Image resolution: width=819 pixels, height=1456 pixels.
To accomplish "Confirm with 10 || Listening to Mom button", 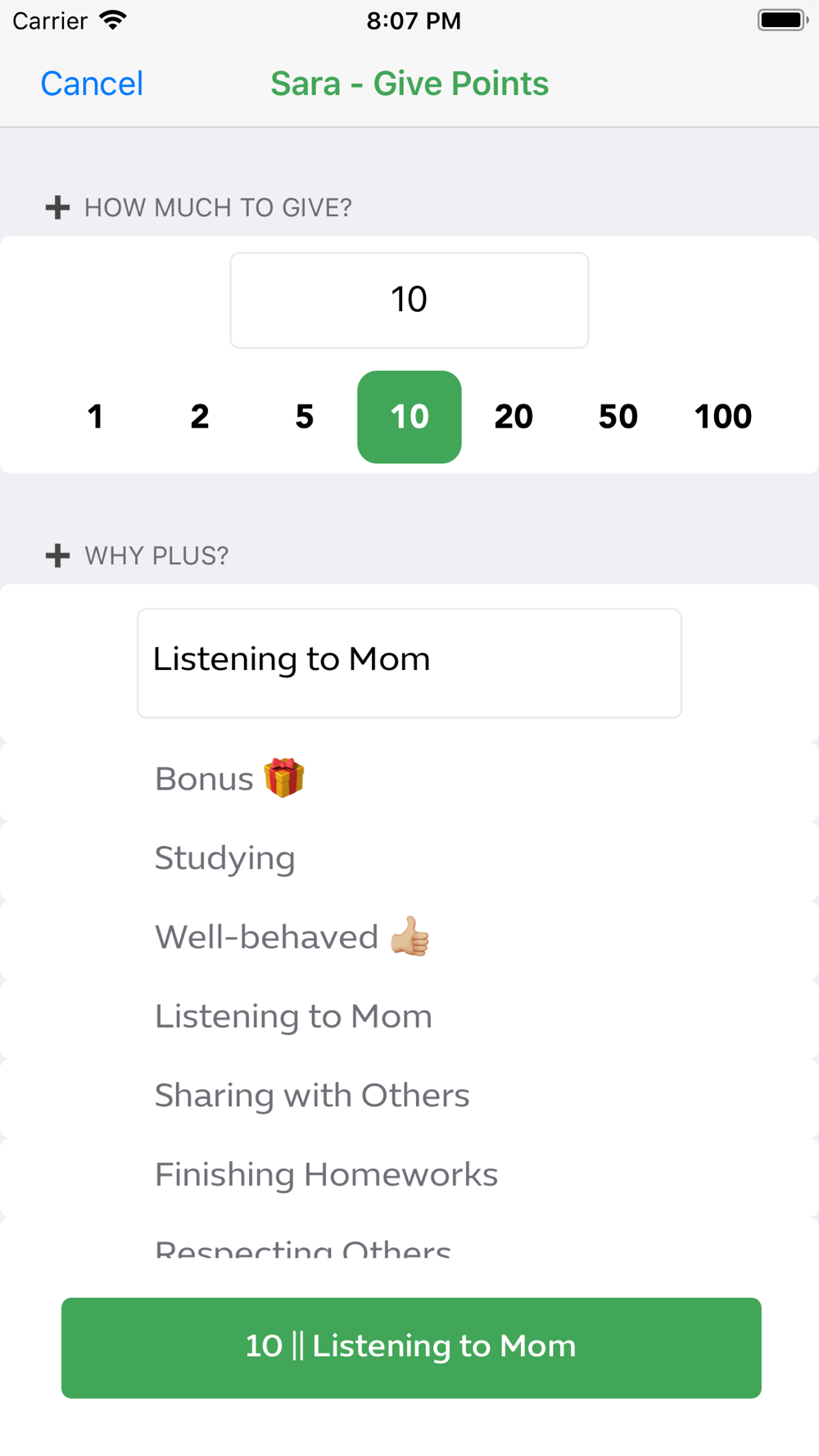I will click(x=411, y=1347).
